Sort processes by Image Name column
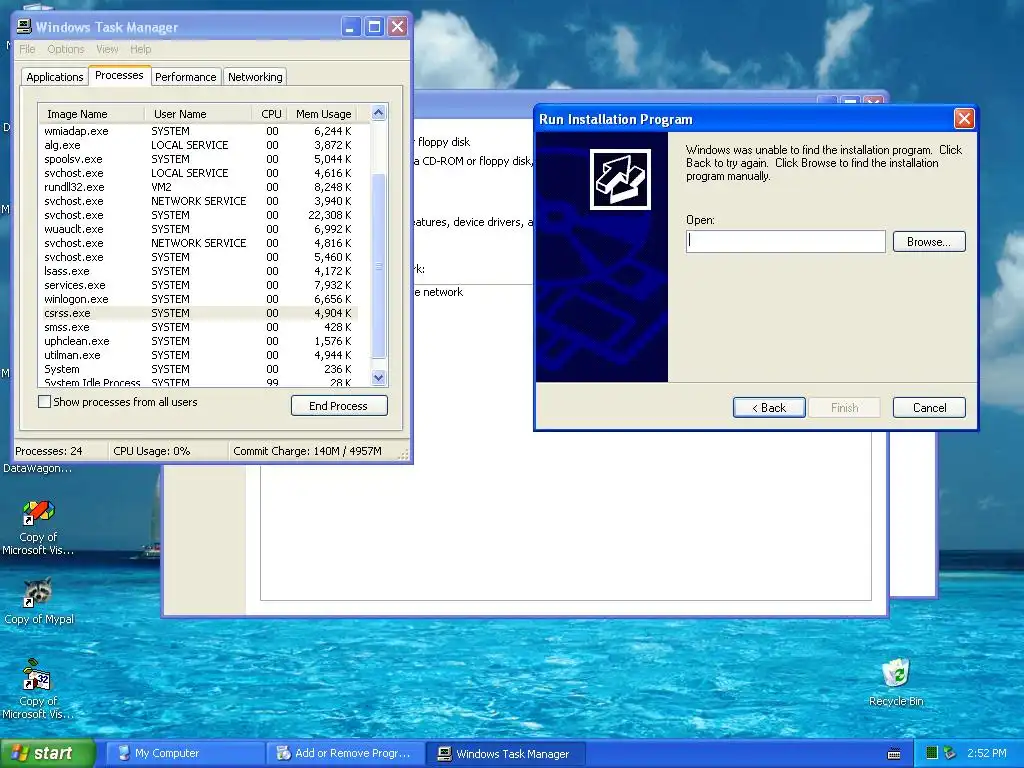The width and height of the screenshot is (1024, 768). [x=91, y=114]
